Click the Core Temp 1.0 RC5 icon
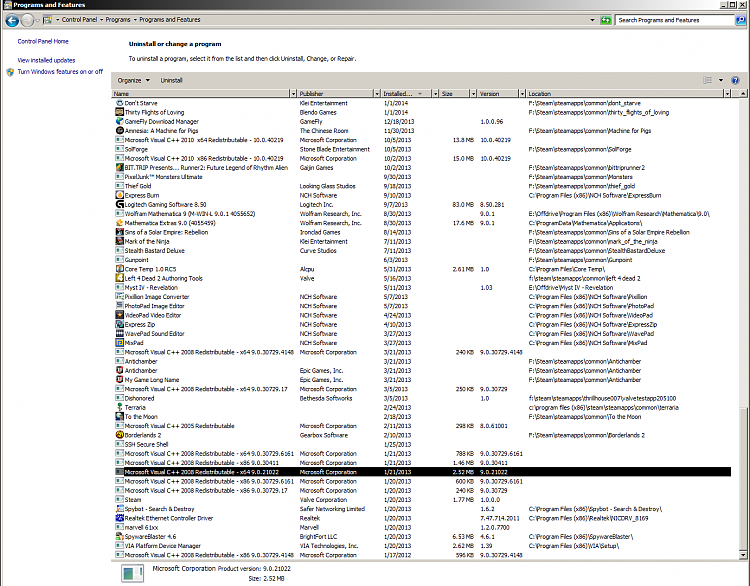Viewport: 750px width, 586px height. coord(120,269)
